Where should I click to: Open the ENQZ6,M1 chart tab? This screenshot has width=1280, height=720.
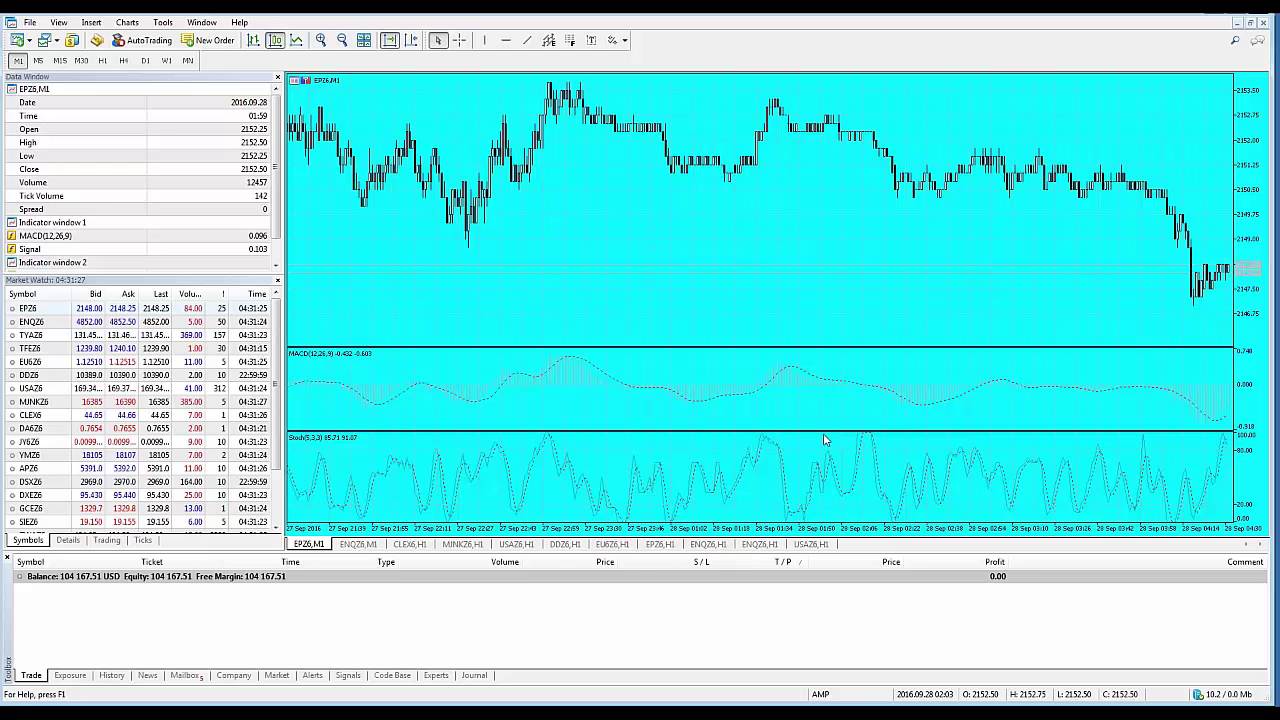(x=358, y=544)
